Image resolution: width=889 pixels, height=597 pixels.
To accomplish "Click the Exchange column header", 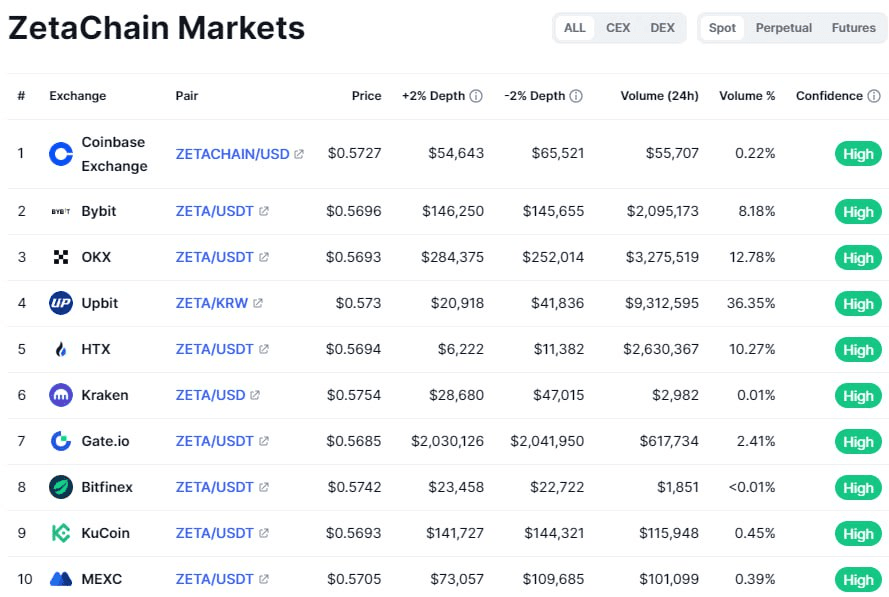I will pyautogui.click(x=78, y=96).
